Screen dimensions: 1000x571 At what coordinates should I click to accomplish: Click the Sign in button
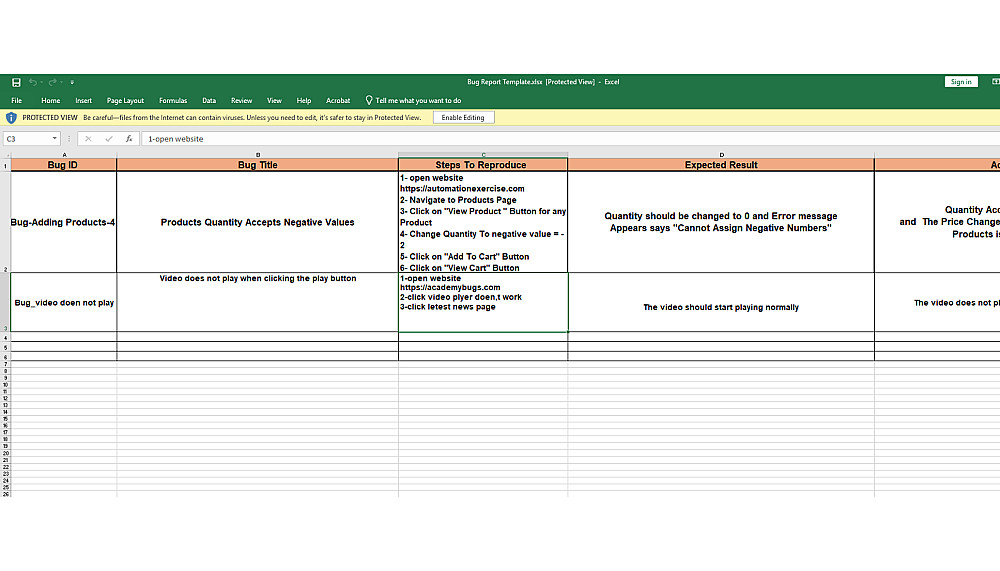960,82
